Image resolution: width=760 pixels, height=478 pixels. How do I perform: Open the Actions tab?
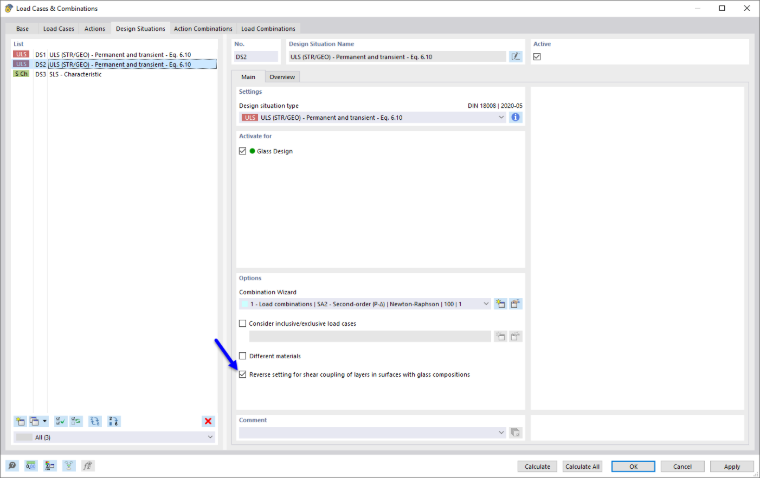point(95,29)
